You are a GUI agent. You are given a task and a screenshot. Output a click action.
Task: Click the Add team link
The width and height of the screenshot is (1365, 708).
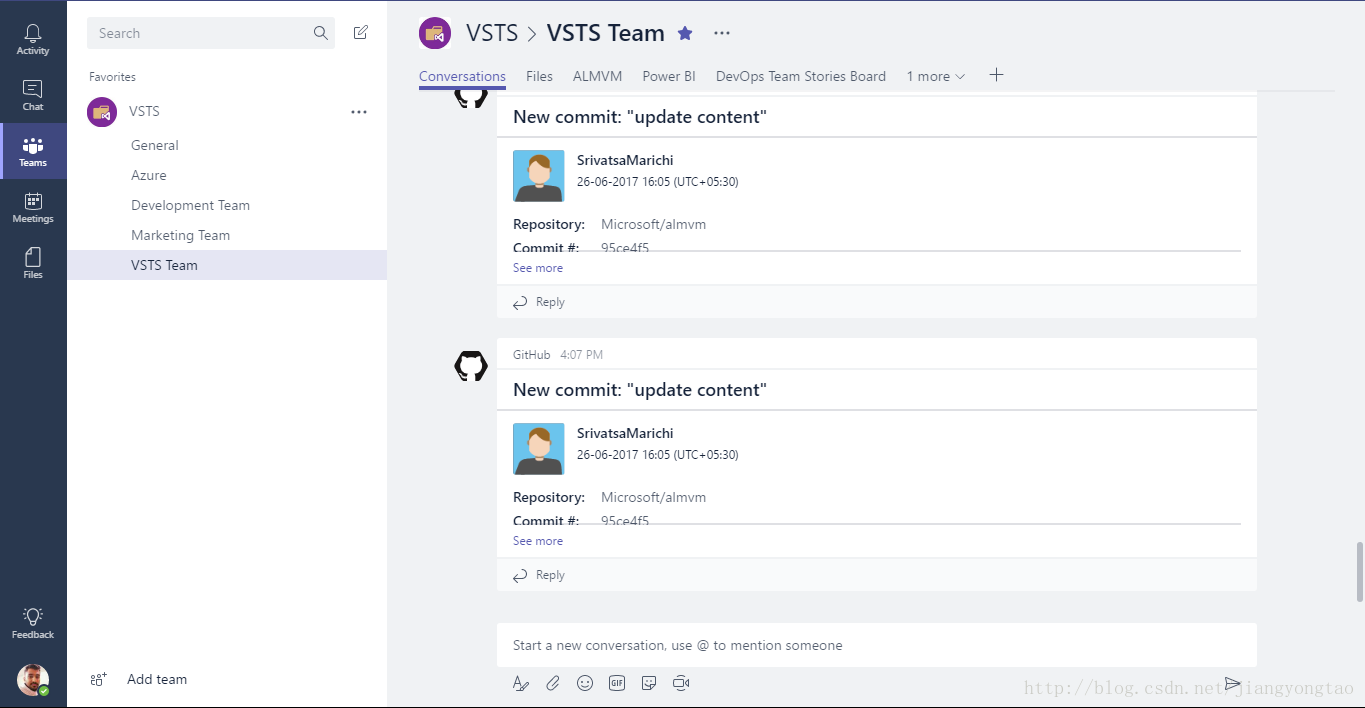[x=157, y=679]
